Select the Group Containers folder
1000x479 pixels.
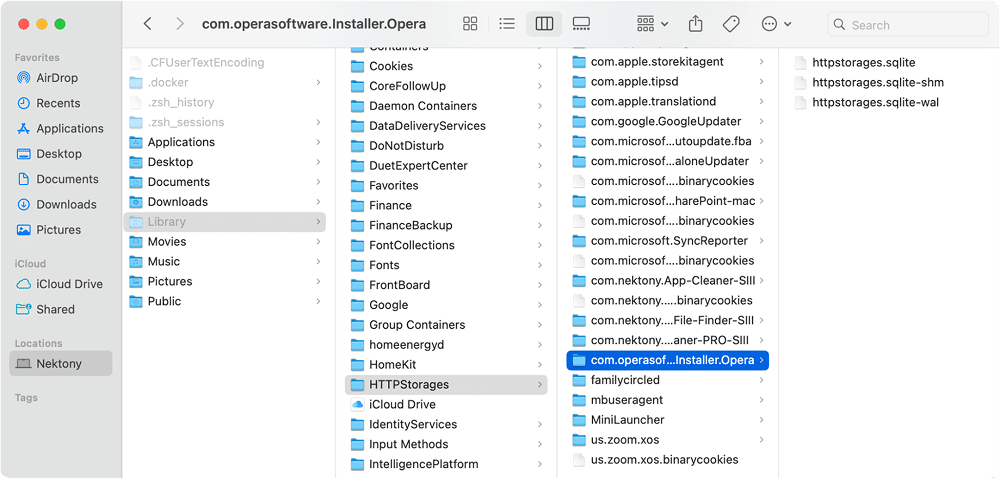pos(446,325)
